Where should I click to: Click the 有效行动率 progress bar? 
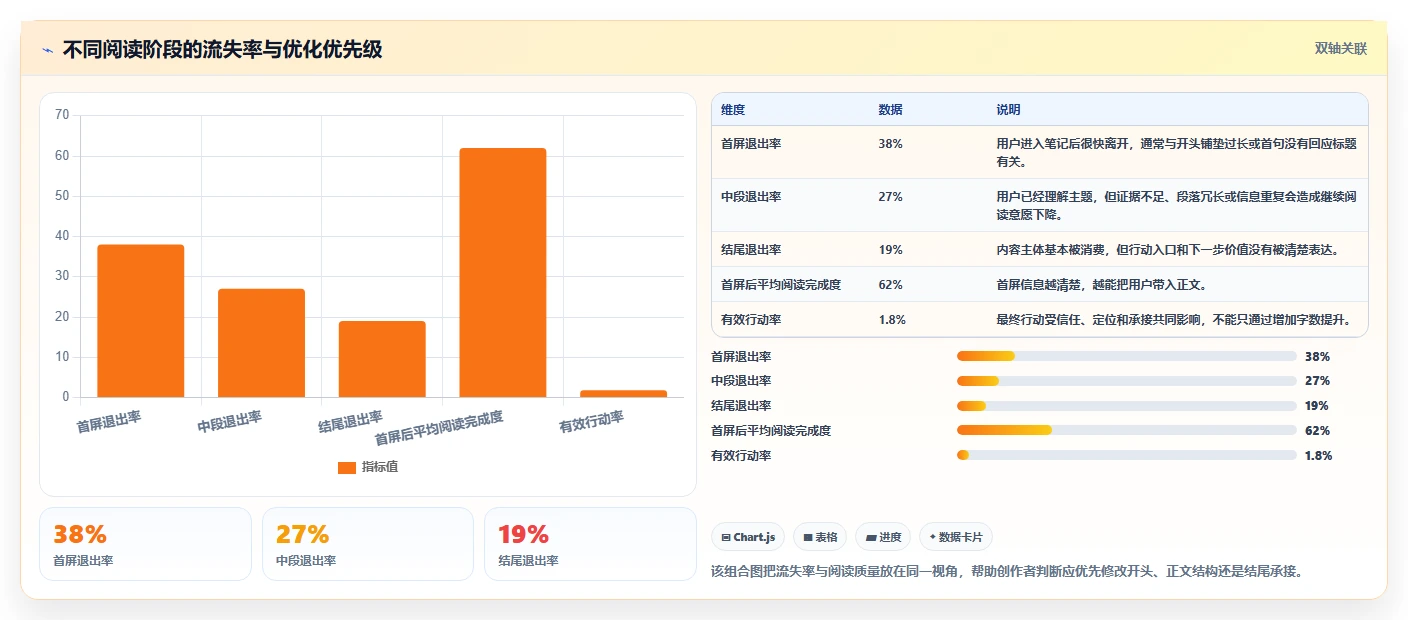(1127, 455)
